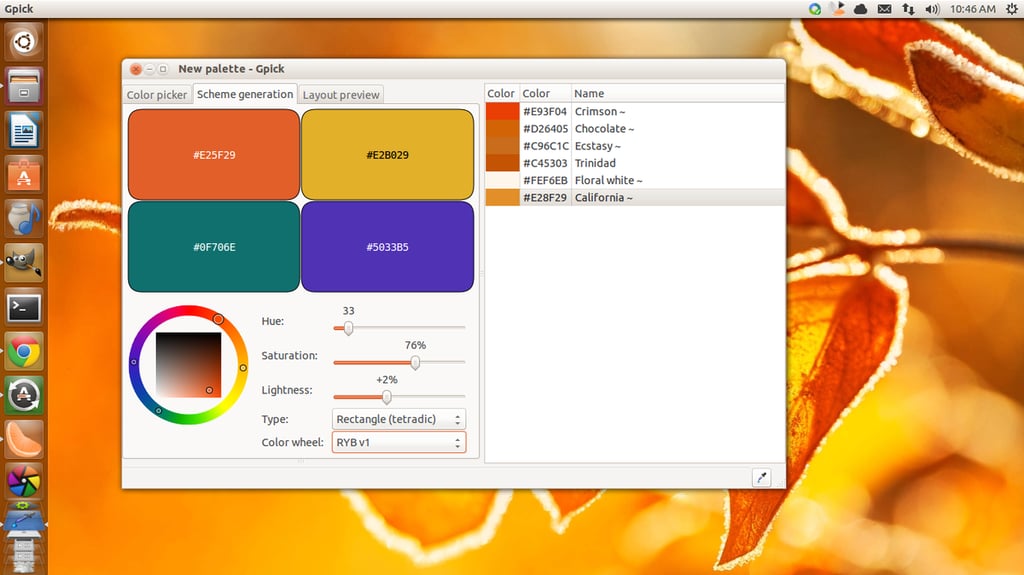Open the Gpick menu in top panel
This screenshot has height=575, width=1024.
[19, 8]
